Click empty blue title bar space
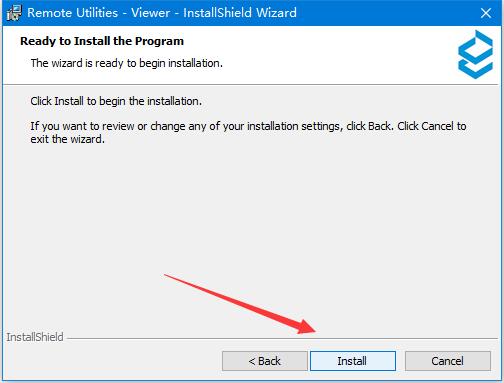 coord(383,13)
